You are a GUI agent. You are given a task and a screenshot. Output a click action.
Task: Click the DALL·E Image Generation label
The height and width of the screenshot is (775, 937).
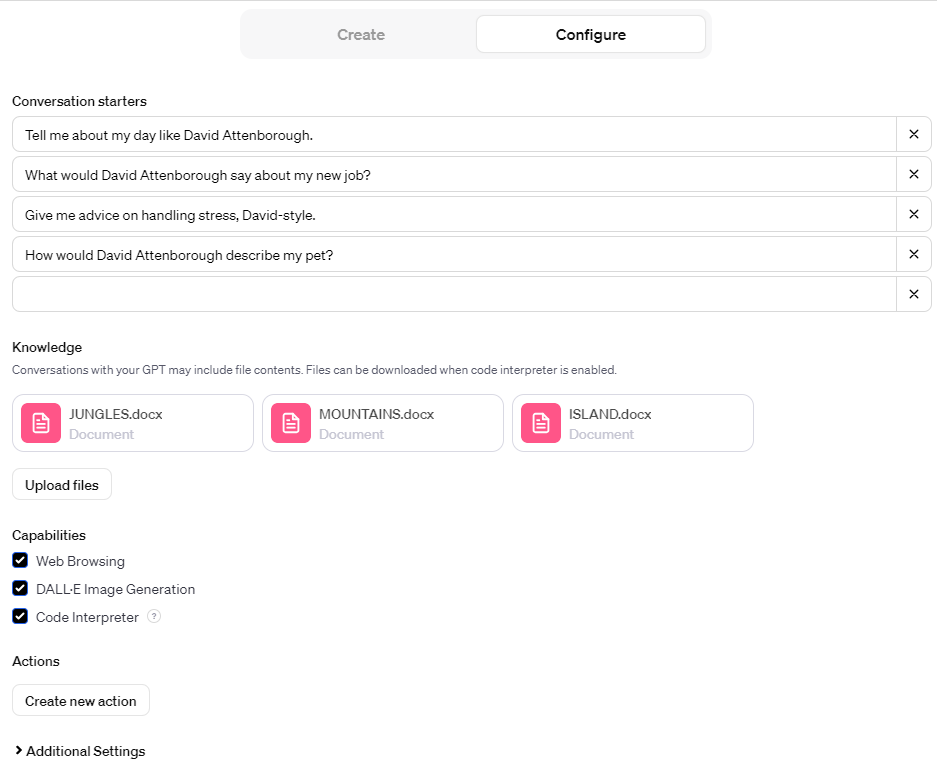pos(115,589)
